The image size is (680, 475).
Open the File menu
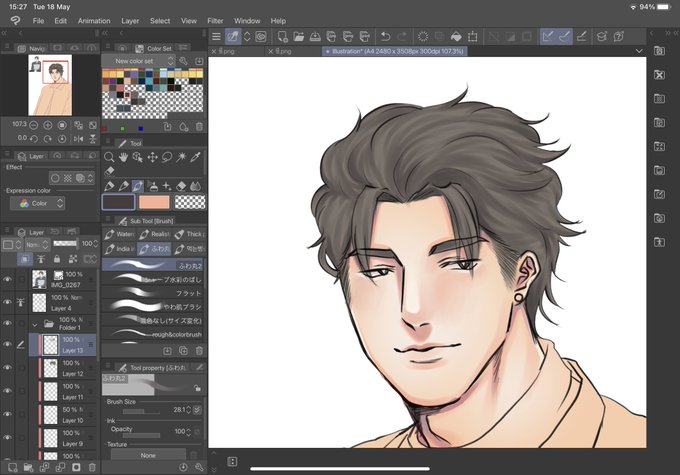38,21
